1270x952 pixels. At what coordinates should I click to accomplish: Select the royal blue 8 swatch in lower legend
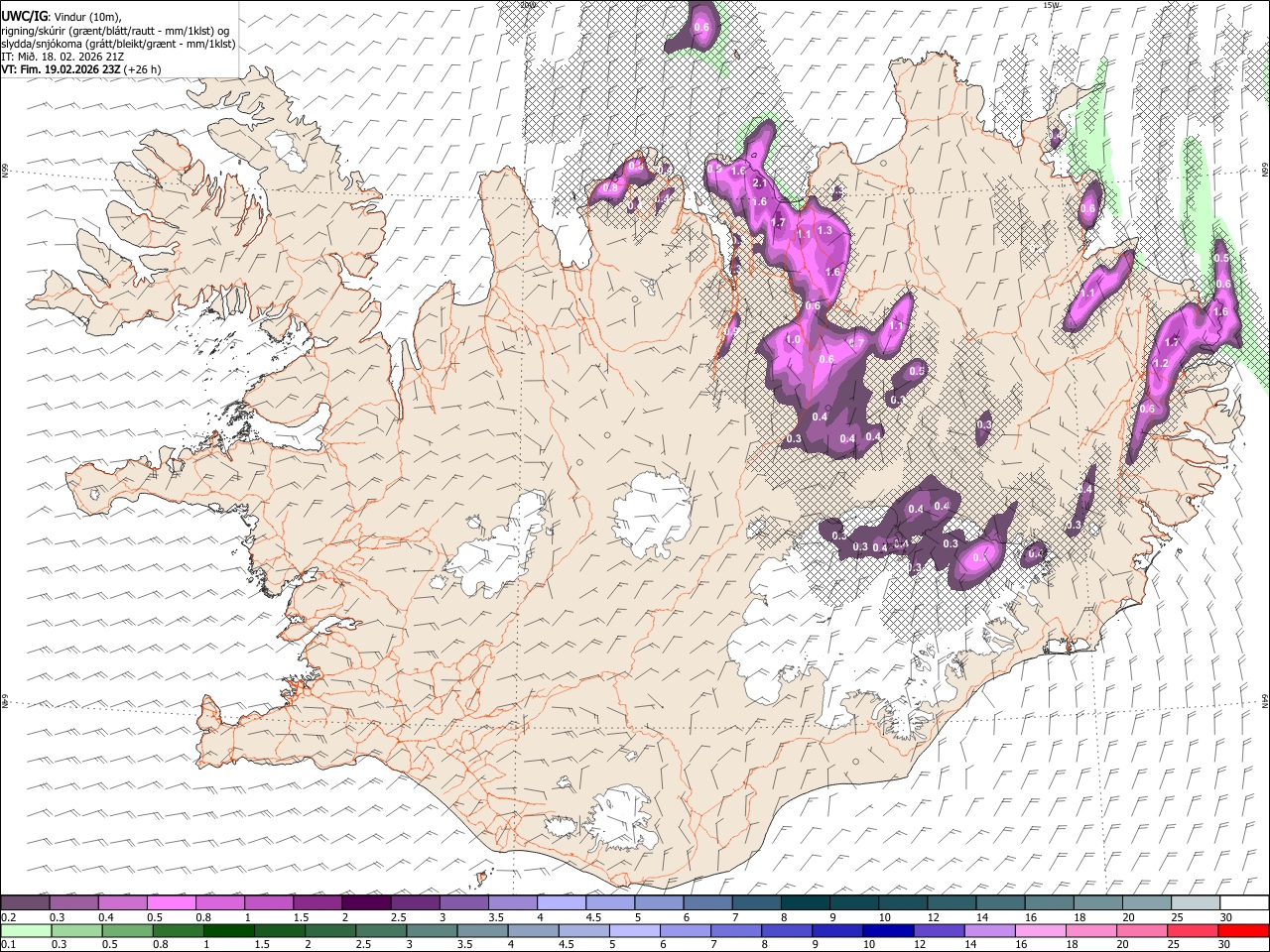coord(787,930)
